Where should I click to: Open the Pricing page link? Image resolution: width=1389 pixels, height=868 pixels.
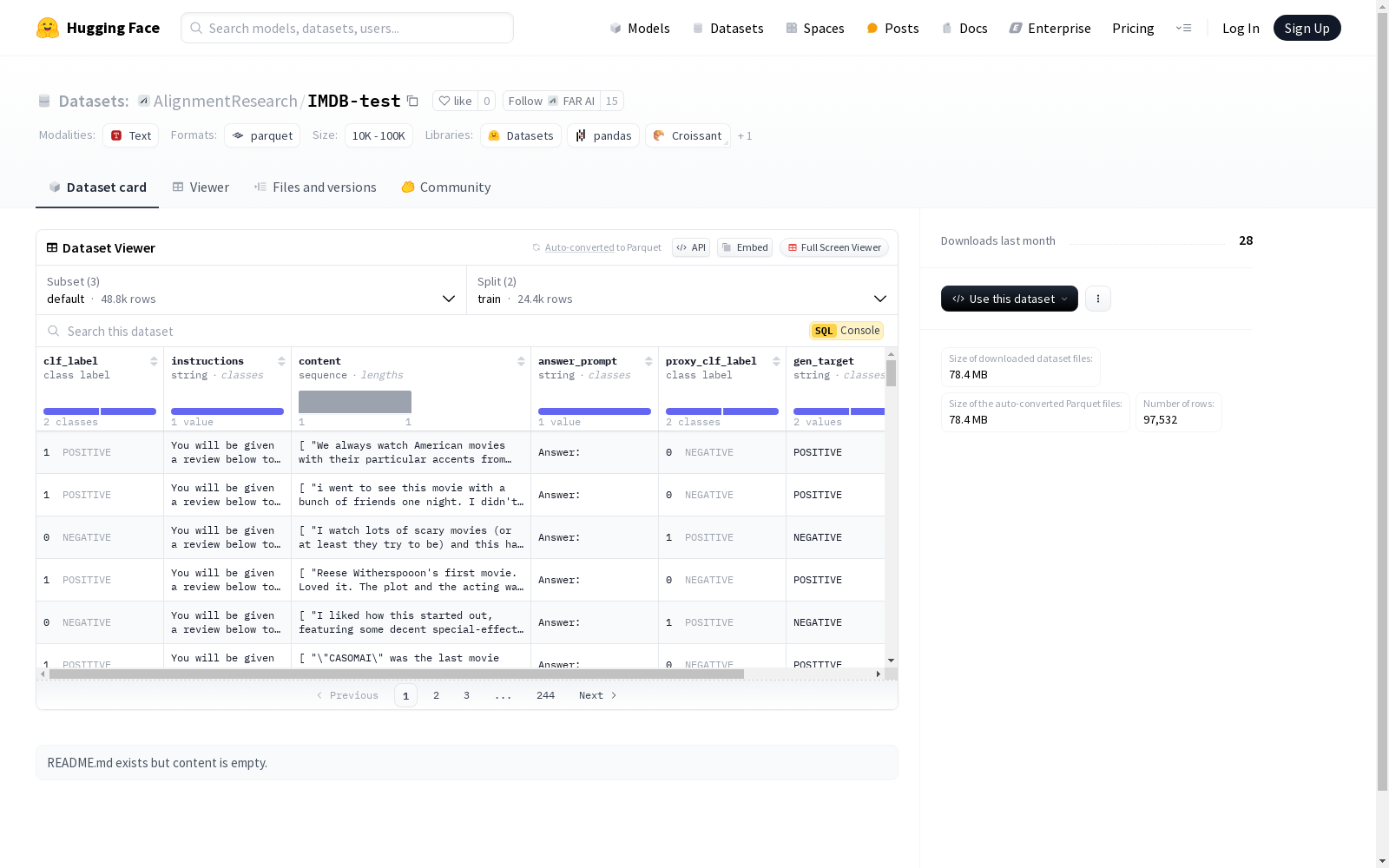pos(1133,28)
